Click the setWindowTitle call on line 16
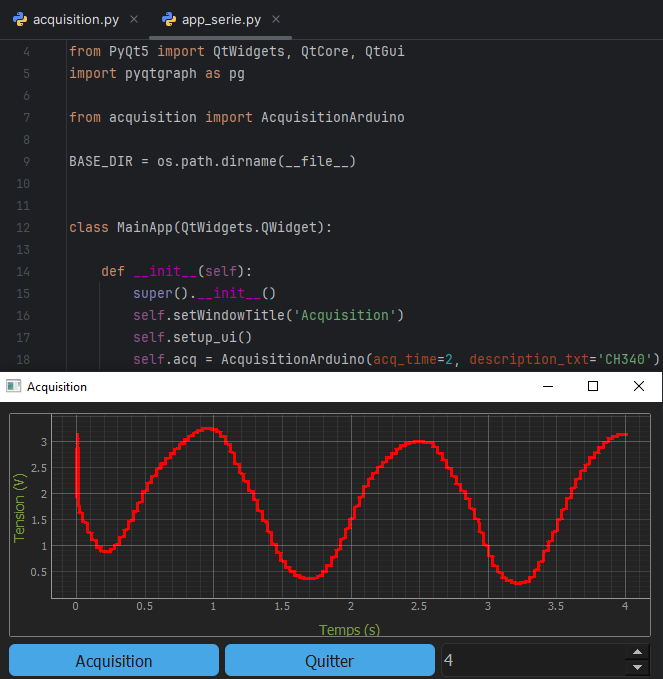The image size is (663, 679). tap(228, 315)
